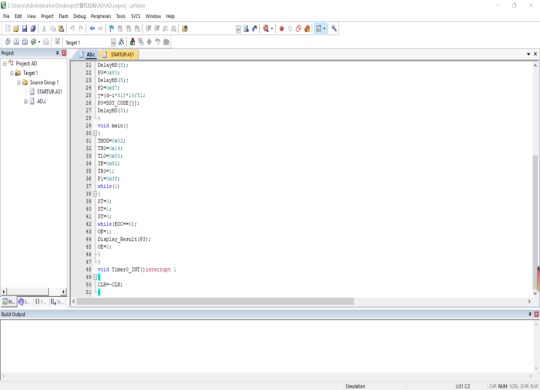Close the Build Output panel
This screenshot has width=540, height=390.
point(536,314)
